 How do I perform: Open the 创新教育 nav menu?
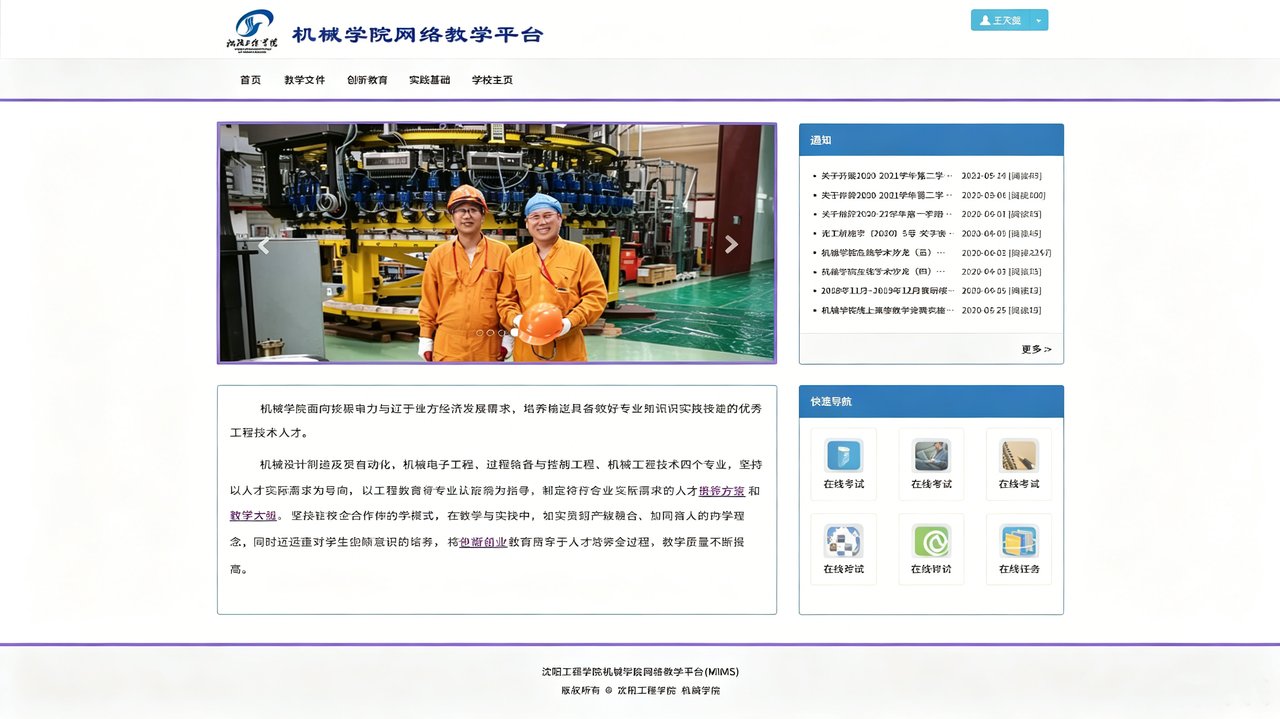tap(367, 80)
